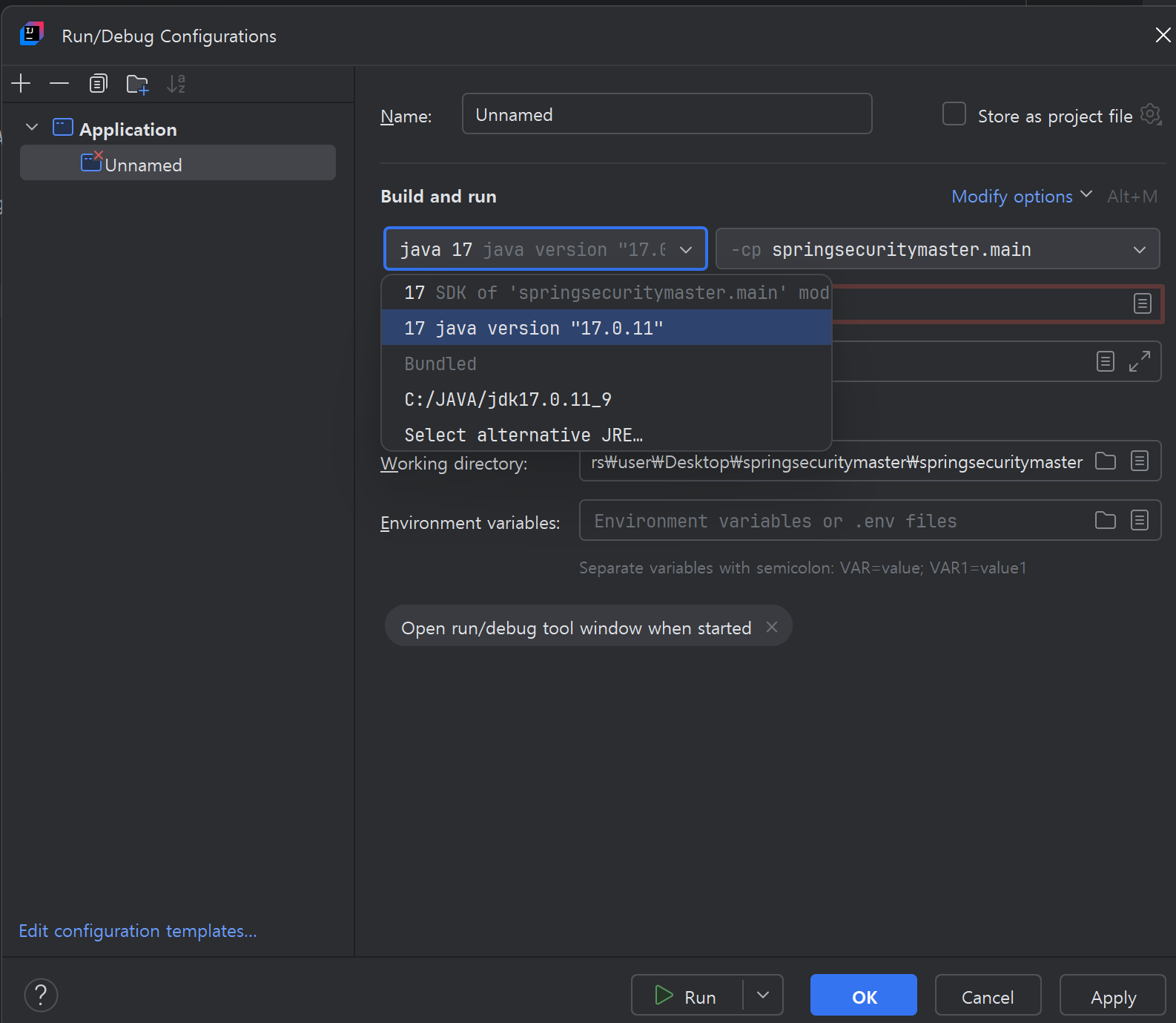The width and height of the screenshot is (1176, 1023).
Task: Browse for an environment .env file
Action: (x=1106, y=520)
